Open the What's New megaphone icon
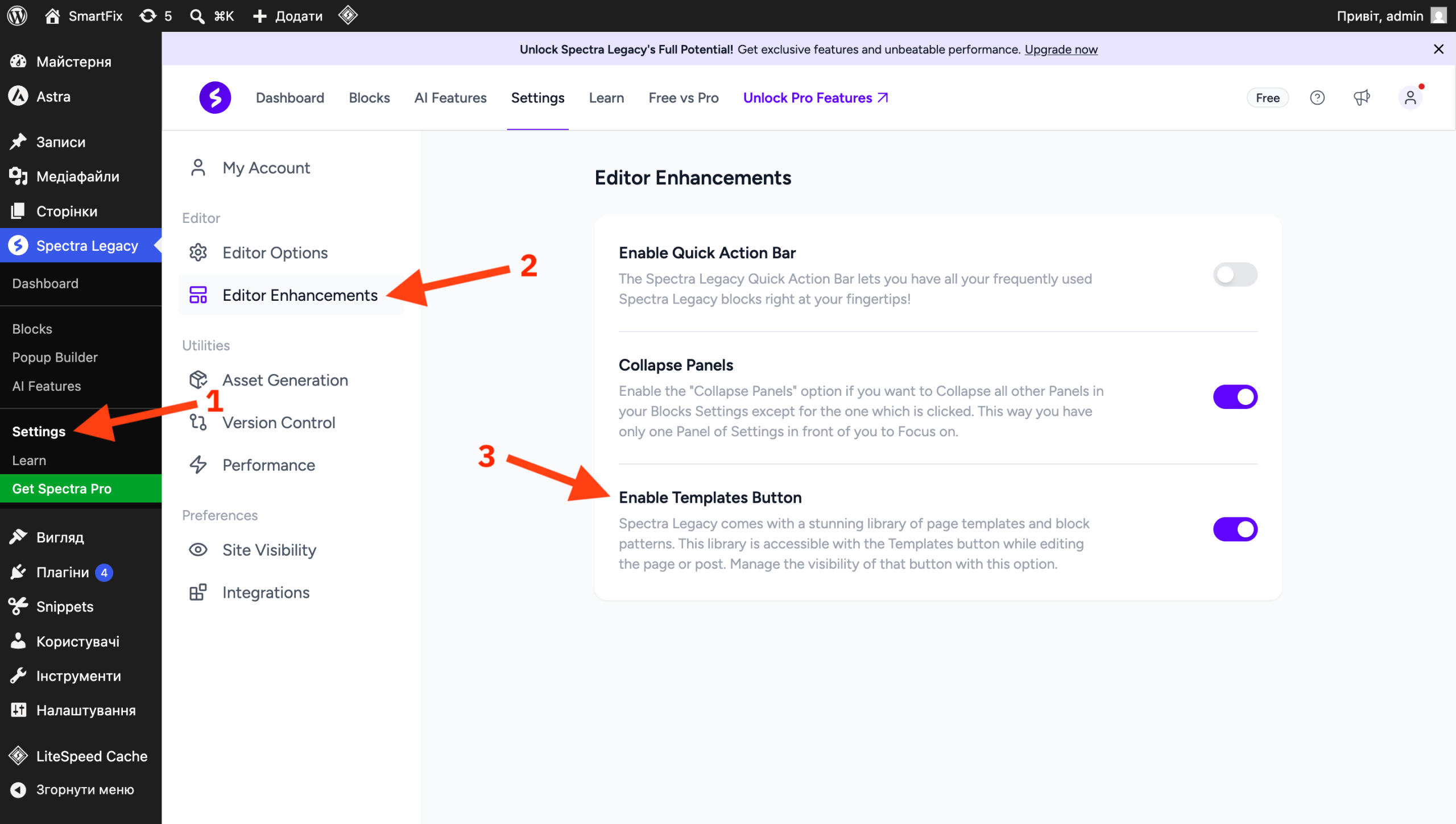Viewport: 1456px width, 824px height. pyautogui.click(x=1362, y=98)
